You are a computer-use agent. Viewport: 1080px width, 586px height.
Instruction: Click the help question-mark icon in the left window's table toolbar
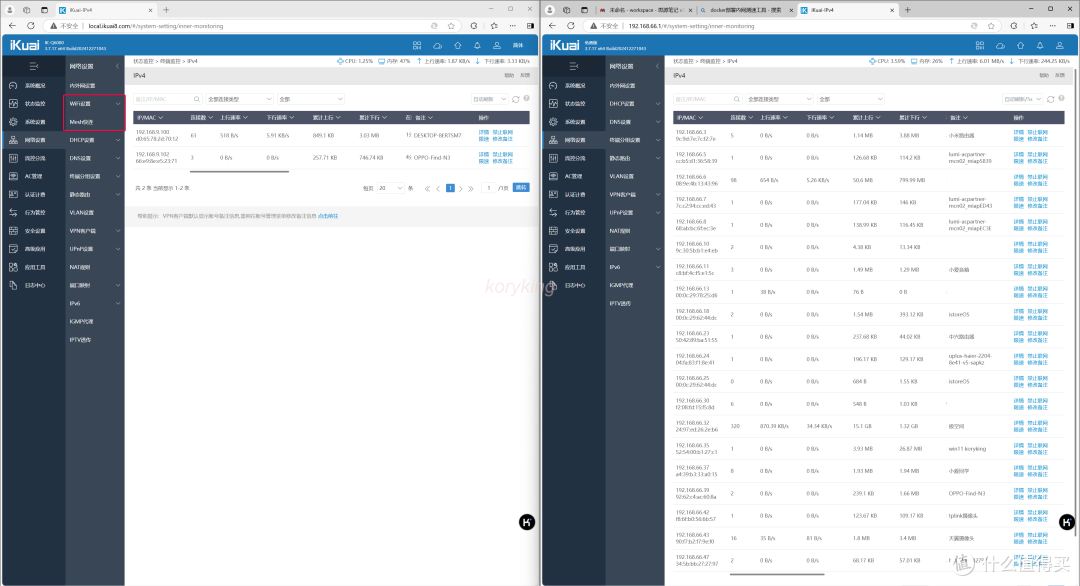pos(527,99)
